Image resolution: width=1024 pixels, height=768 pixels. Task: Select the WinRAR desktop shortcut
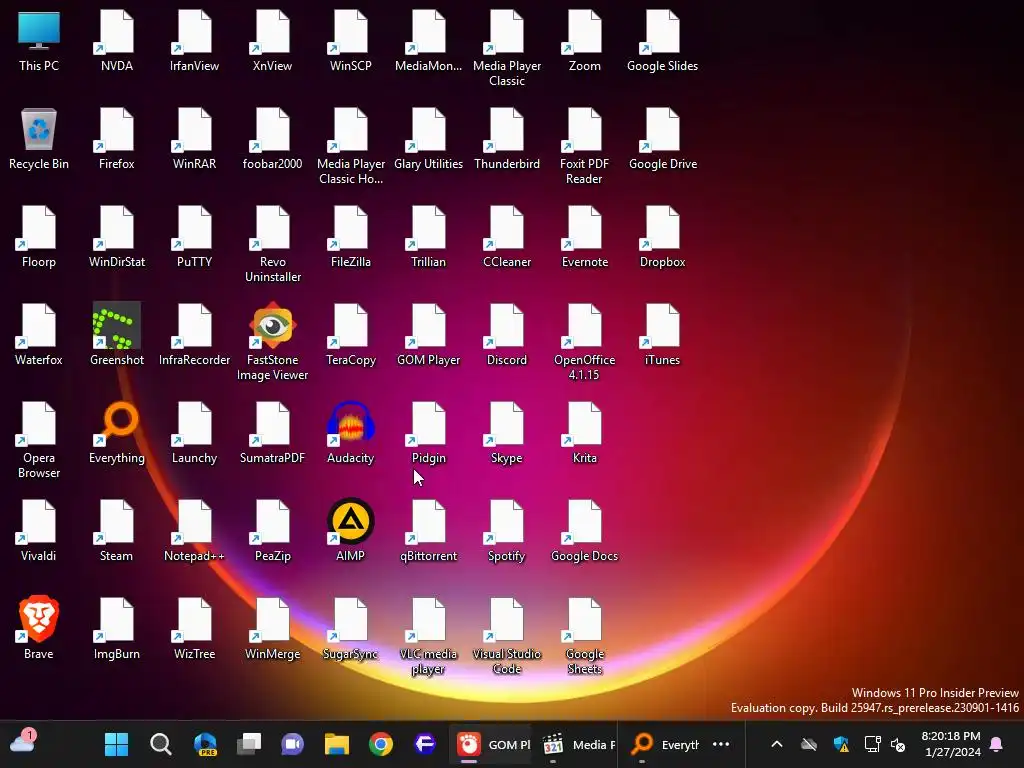195,138
